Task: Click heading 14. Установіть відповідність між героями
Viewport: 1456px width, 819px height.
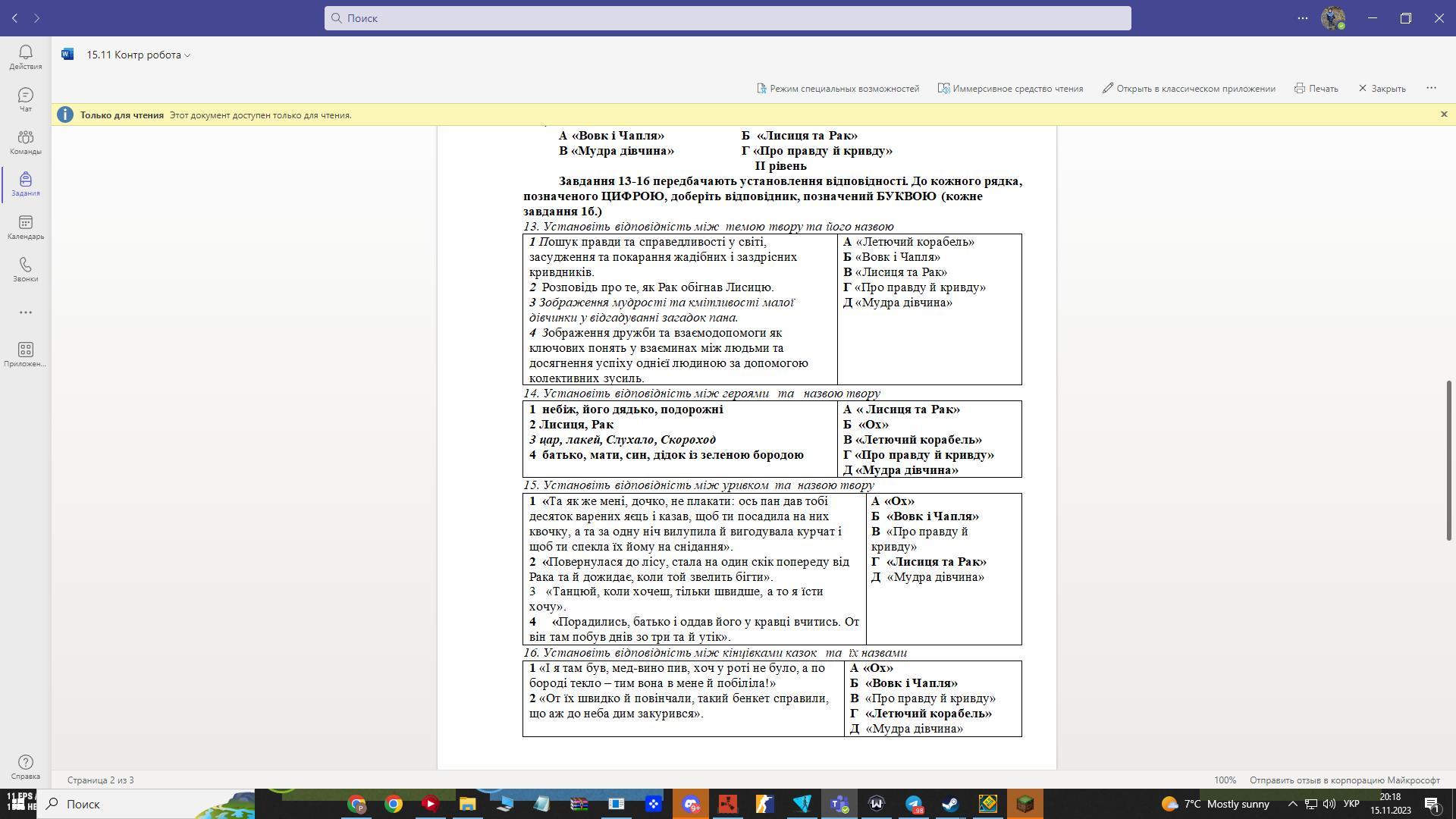Action: [x=701, y=393]
